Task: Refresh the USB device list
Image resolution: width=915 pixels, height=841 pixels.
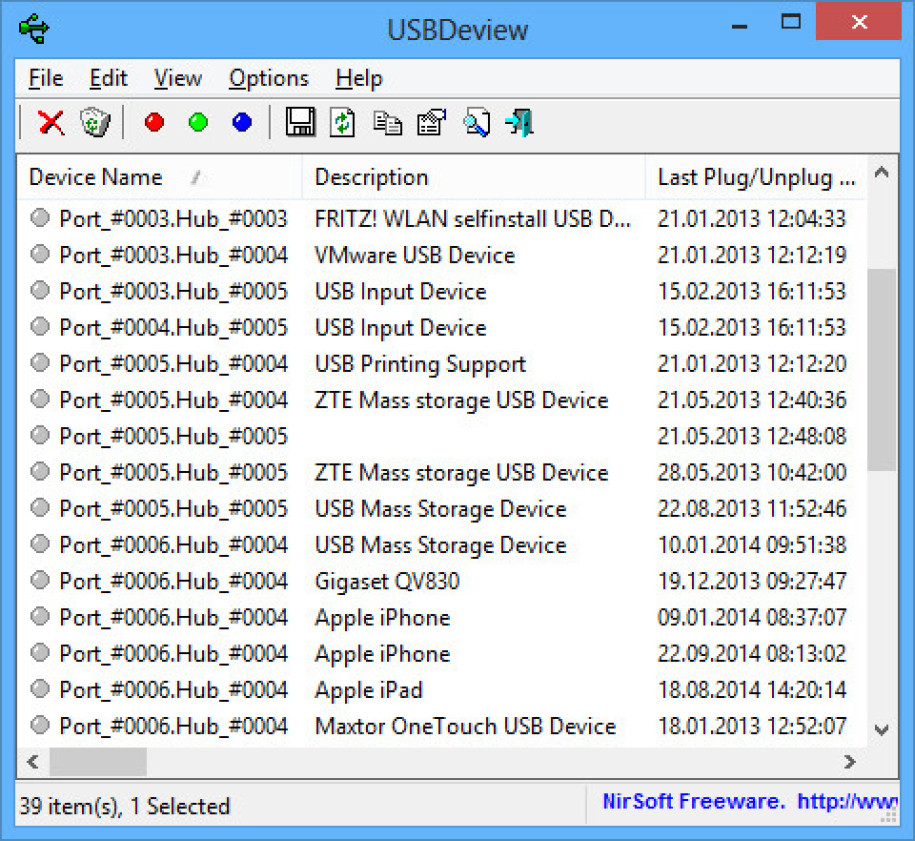Action: 343,122
